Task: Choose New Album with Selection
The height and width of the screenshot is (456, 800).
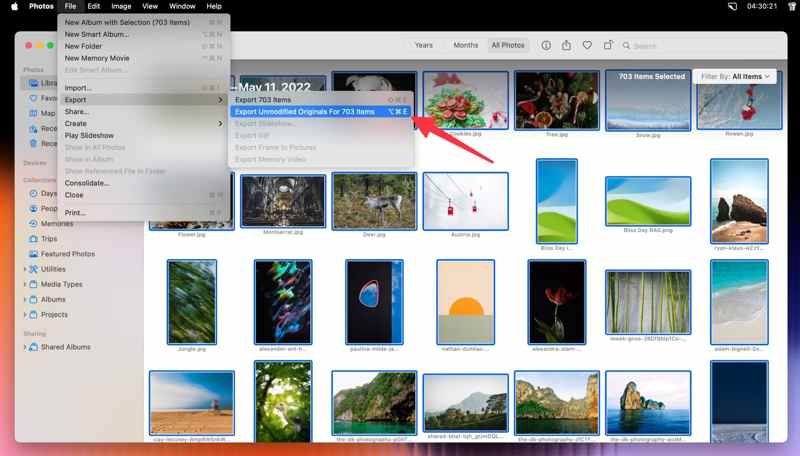Action: click(143, 22)
